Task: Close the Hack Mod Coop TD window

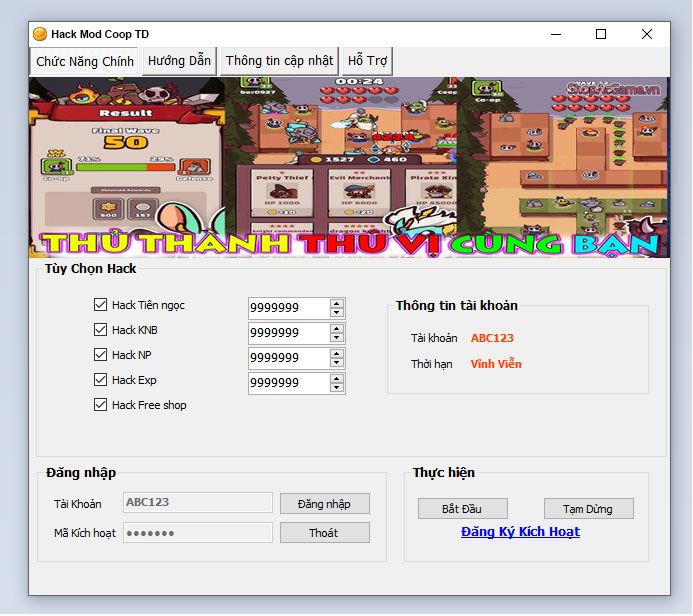Action: coord(647,34)
